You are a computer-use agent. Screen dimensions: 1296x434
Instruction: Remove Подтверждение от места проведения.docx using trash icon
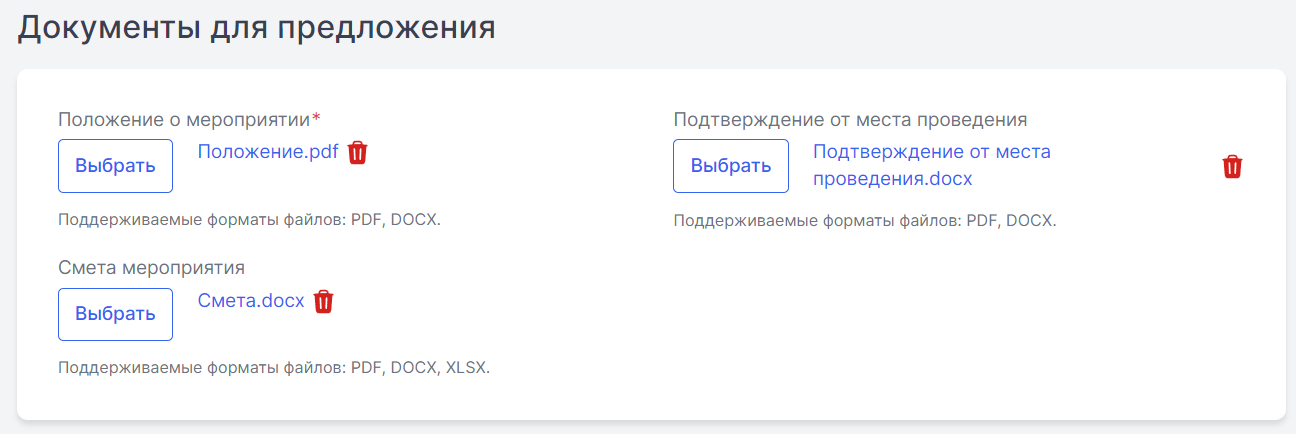tap(1232, 167)
